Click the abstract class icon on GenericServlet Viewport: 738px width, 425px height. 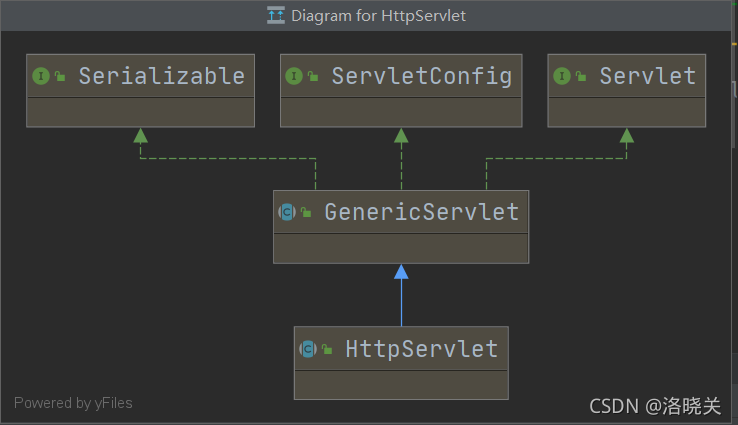tap(287, 212)
